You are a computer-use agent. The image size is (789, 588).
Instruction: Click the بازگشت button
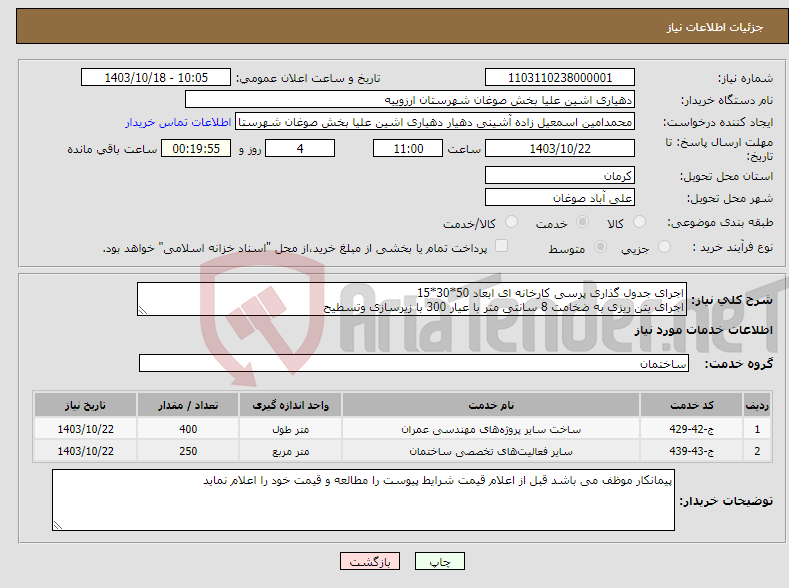click(370, 561)
